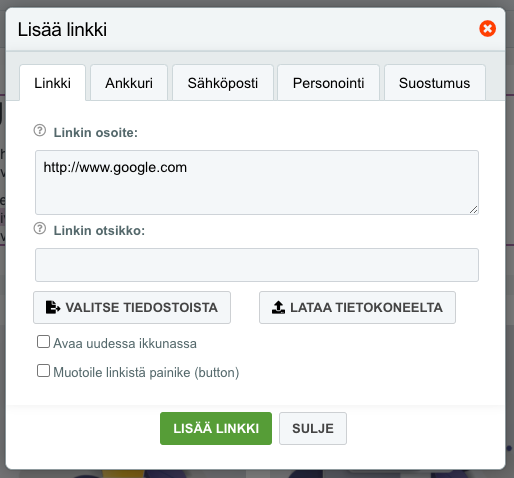
Task: Click the empty Linkin otsikko field
Action: [x=257, y=265]
